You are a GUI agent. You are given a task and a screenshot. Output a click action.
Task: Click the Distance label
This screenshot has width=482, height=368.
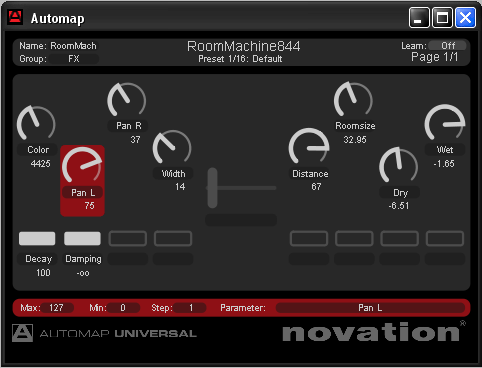click(310, 174)
